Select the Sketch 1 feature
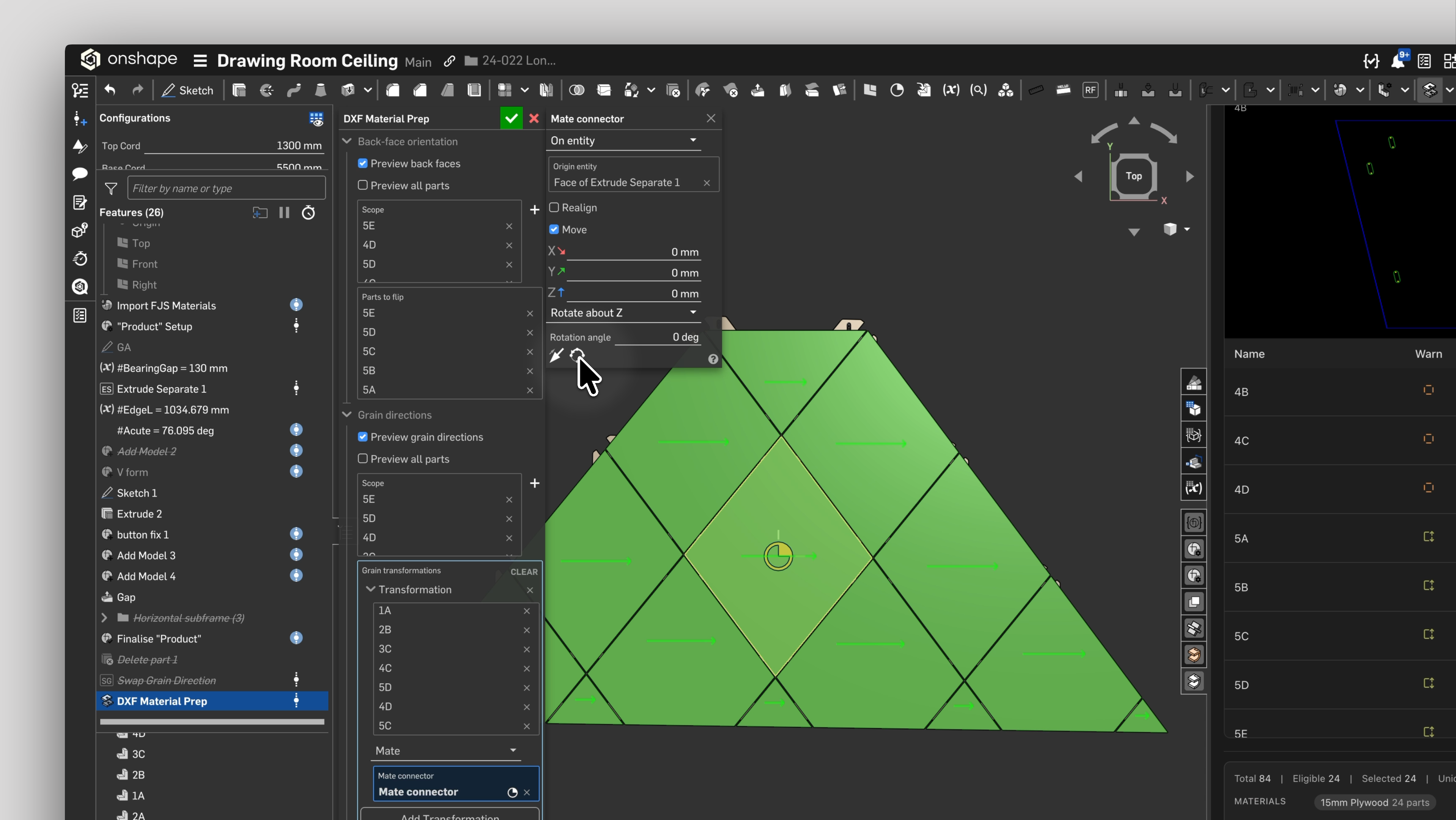 pos(212,493)
